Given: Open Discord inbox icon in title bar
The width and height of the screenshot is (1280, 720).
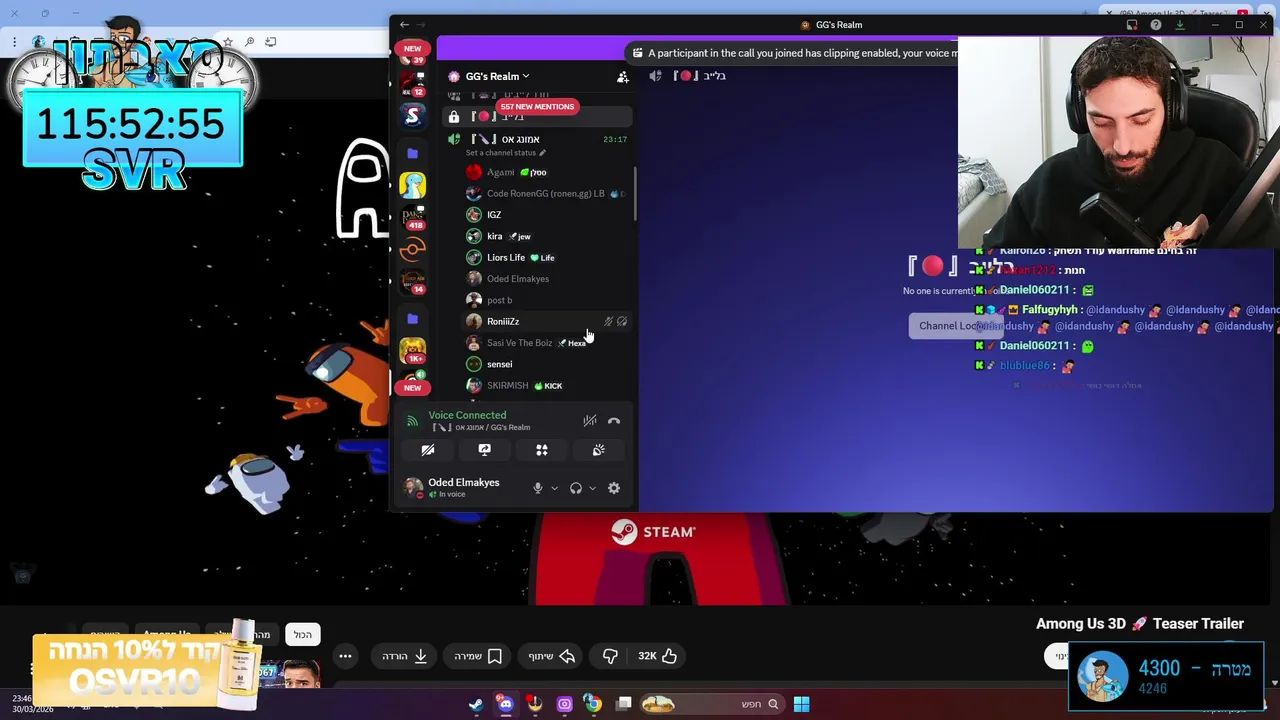Looking at the screenshot, I should point(1132,25).
